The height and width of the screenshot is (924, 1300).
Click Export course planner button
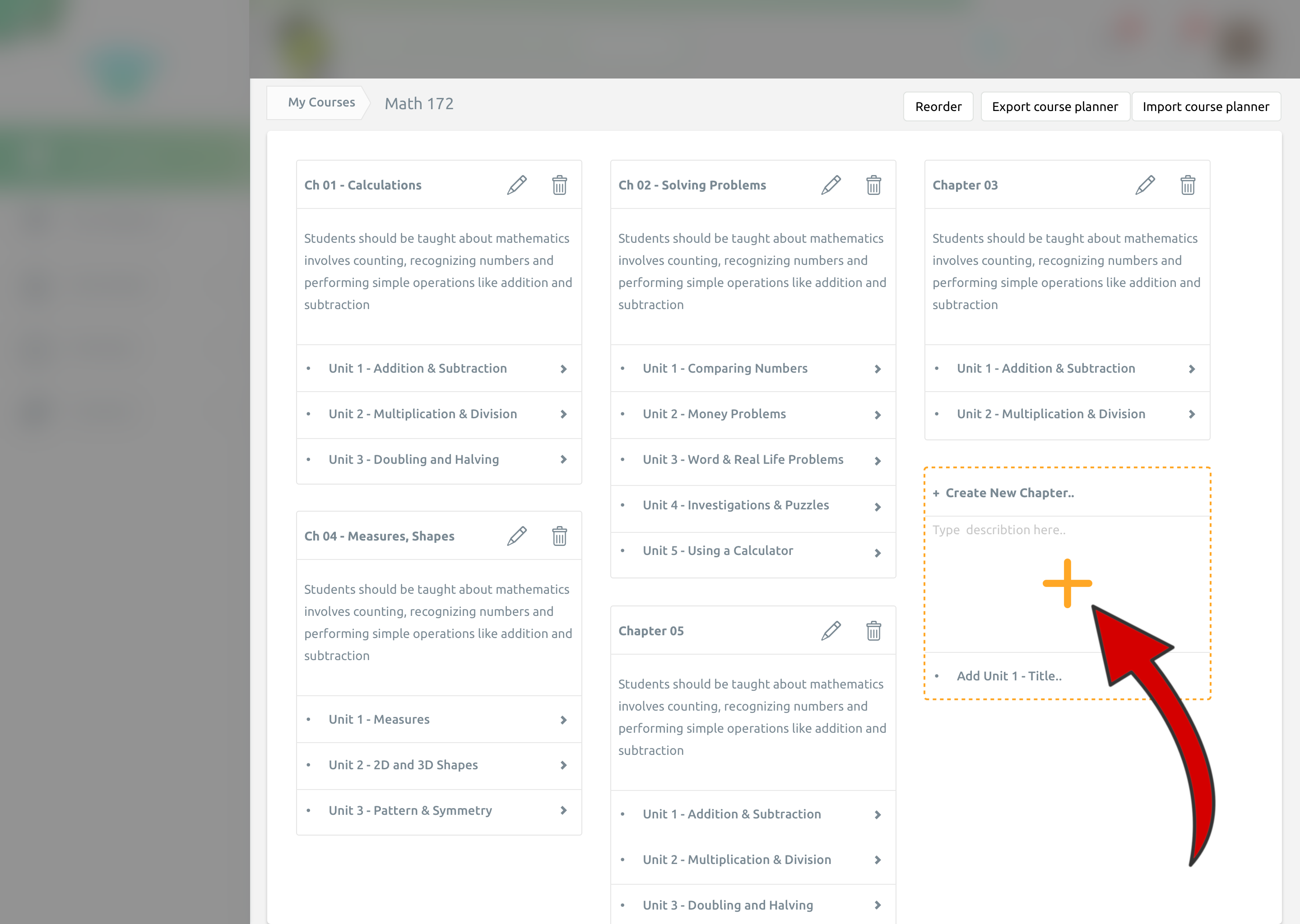(x=1054, y=106)
